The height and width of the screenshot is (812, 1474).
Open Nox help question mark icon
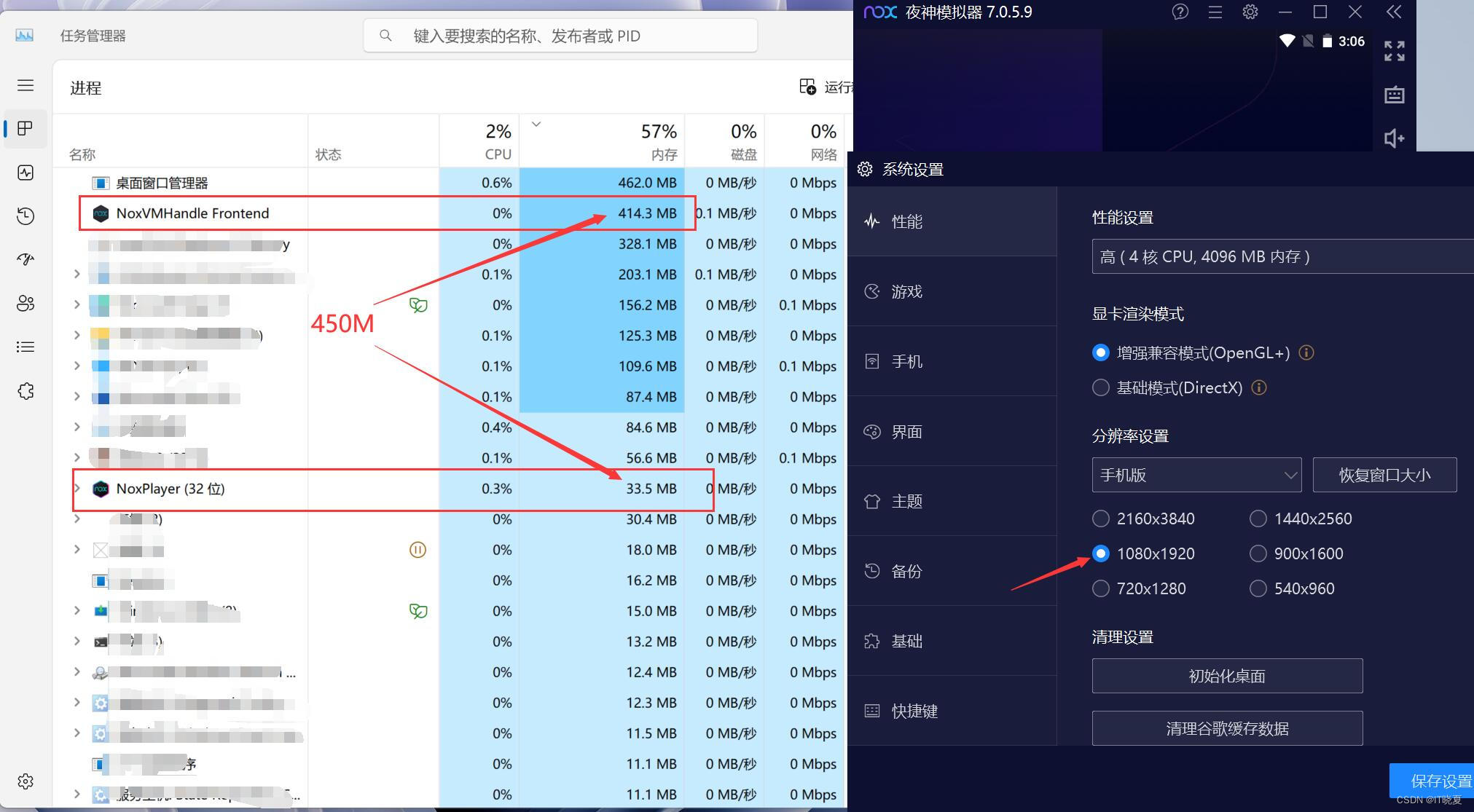[1180, 12]
